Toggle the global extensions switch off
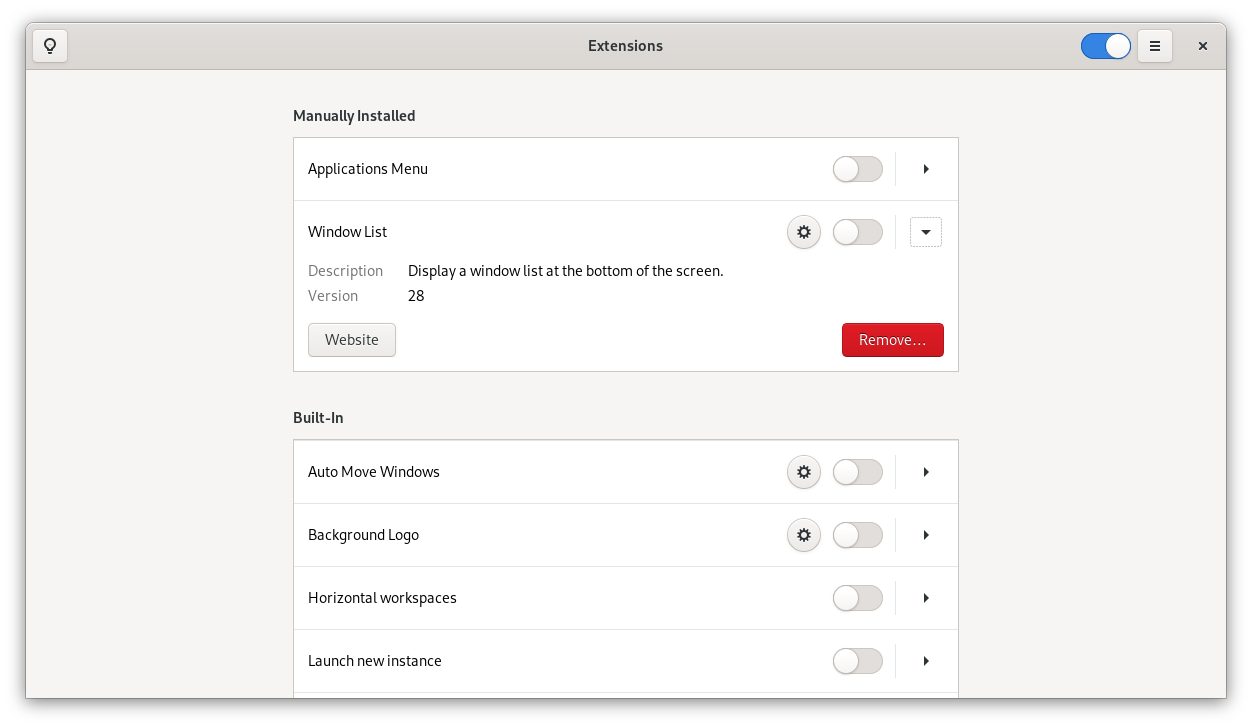This screenshot has width=1252, height=727. 1106,46
